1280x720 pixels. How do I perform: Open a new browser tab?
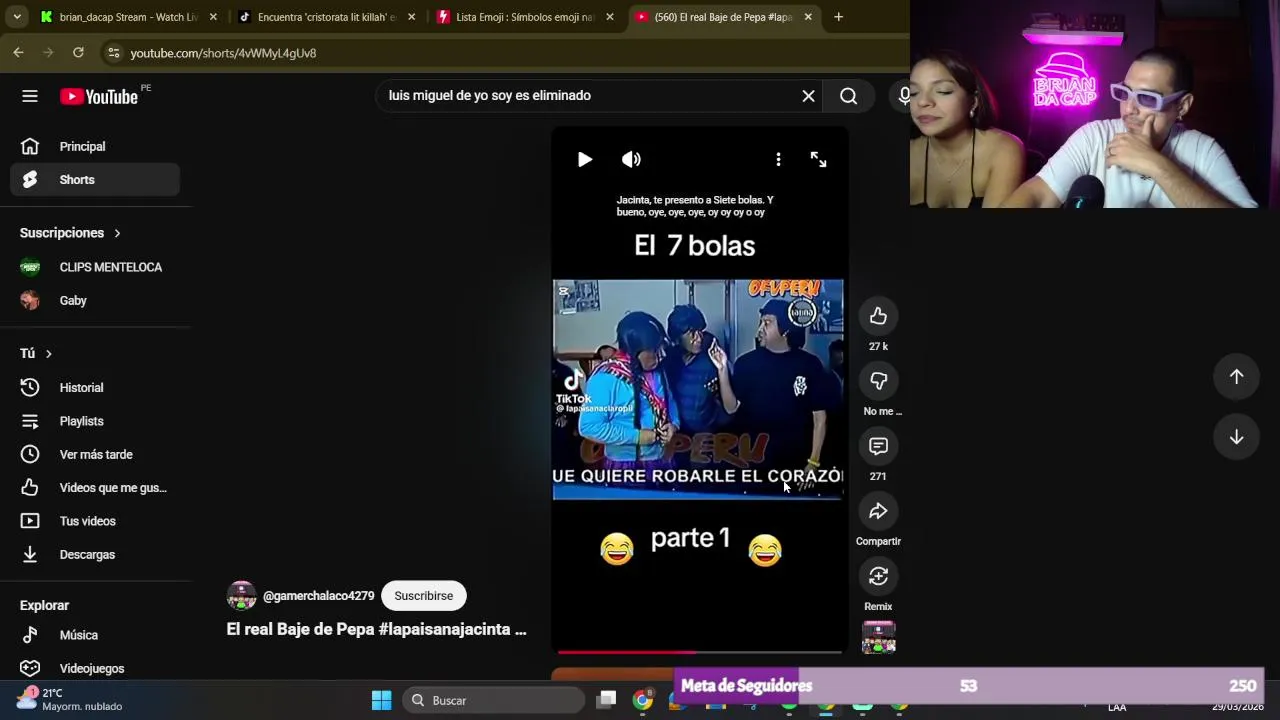coord(838,17)
